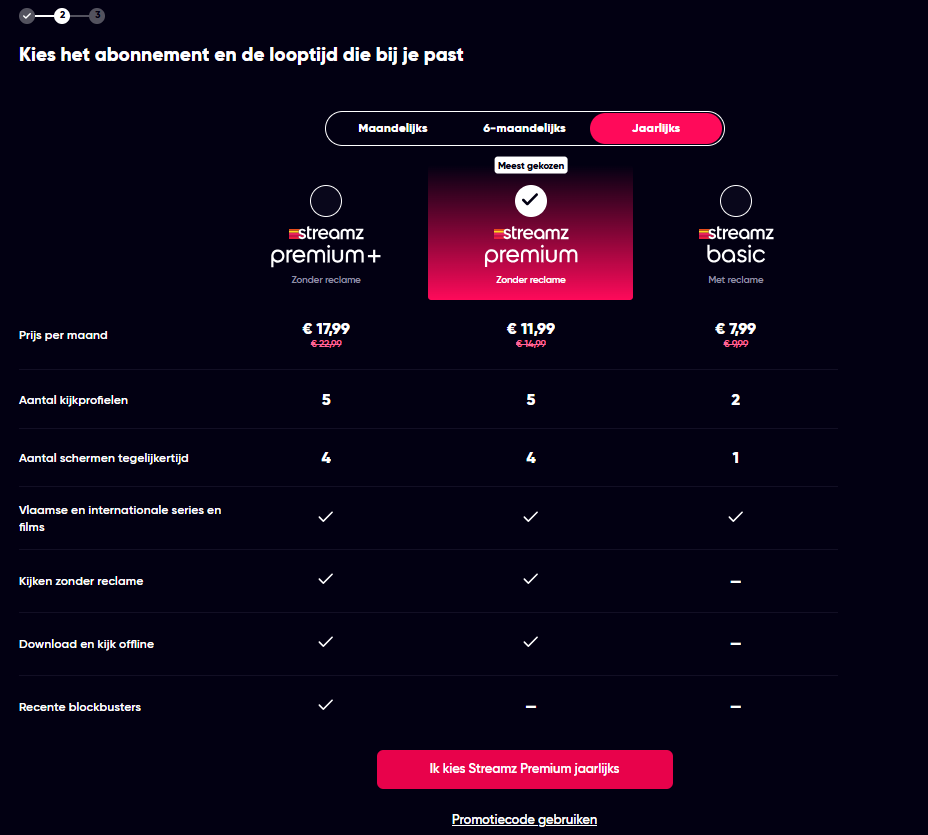Switch to Maandelijks billing tab

pyautogui.click(x=393, y=129)
